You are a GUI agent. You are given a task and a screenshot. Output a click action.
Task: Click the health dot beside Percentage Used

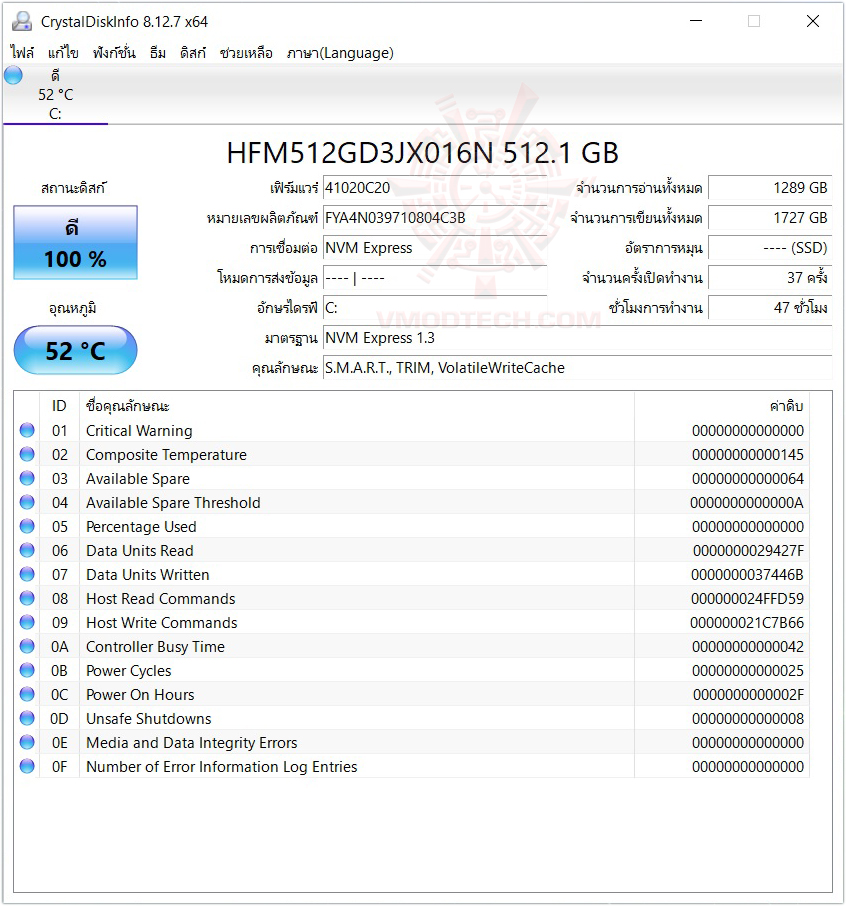tap(27, 526)
